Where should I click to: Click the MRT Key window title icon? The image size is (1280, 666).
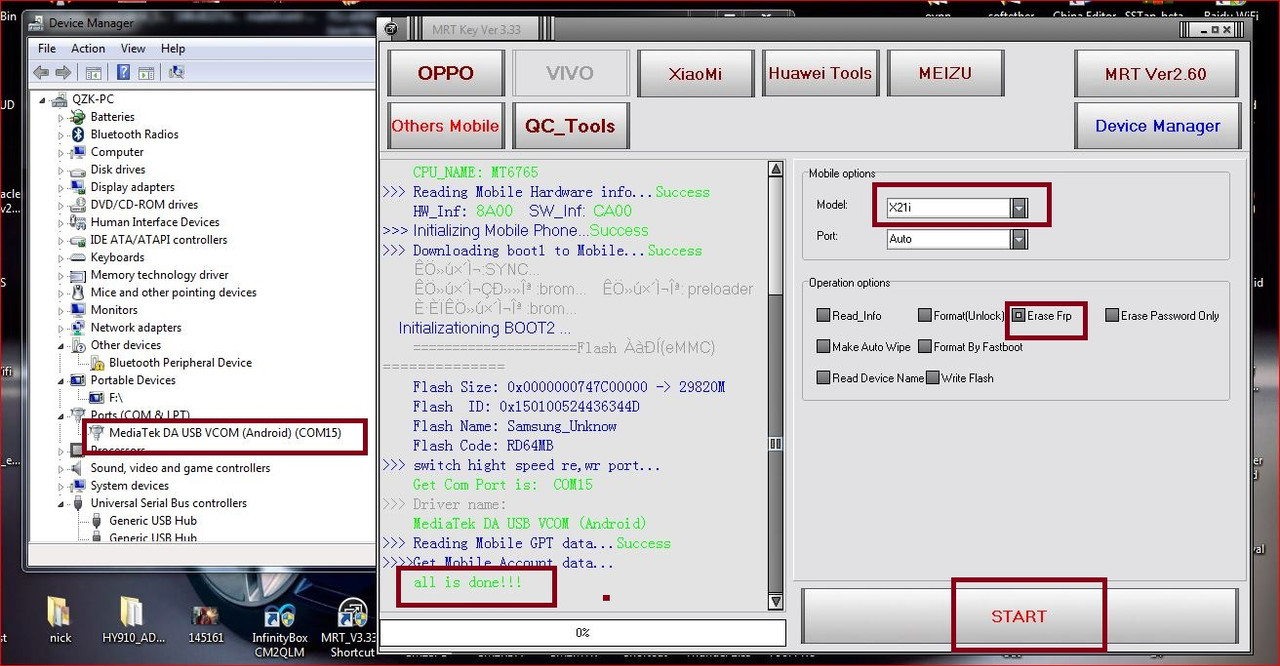pos(390,29)
